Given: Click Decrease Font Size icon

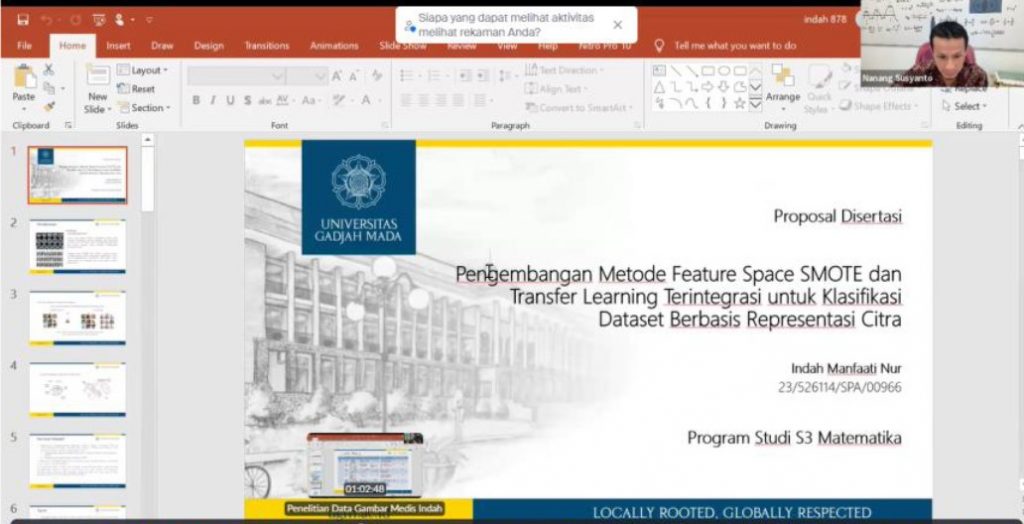Looking at the screenshot, I should pos(353,76).
